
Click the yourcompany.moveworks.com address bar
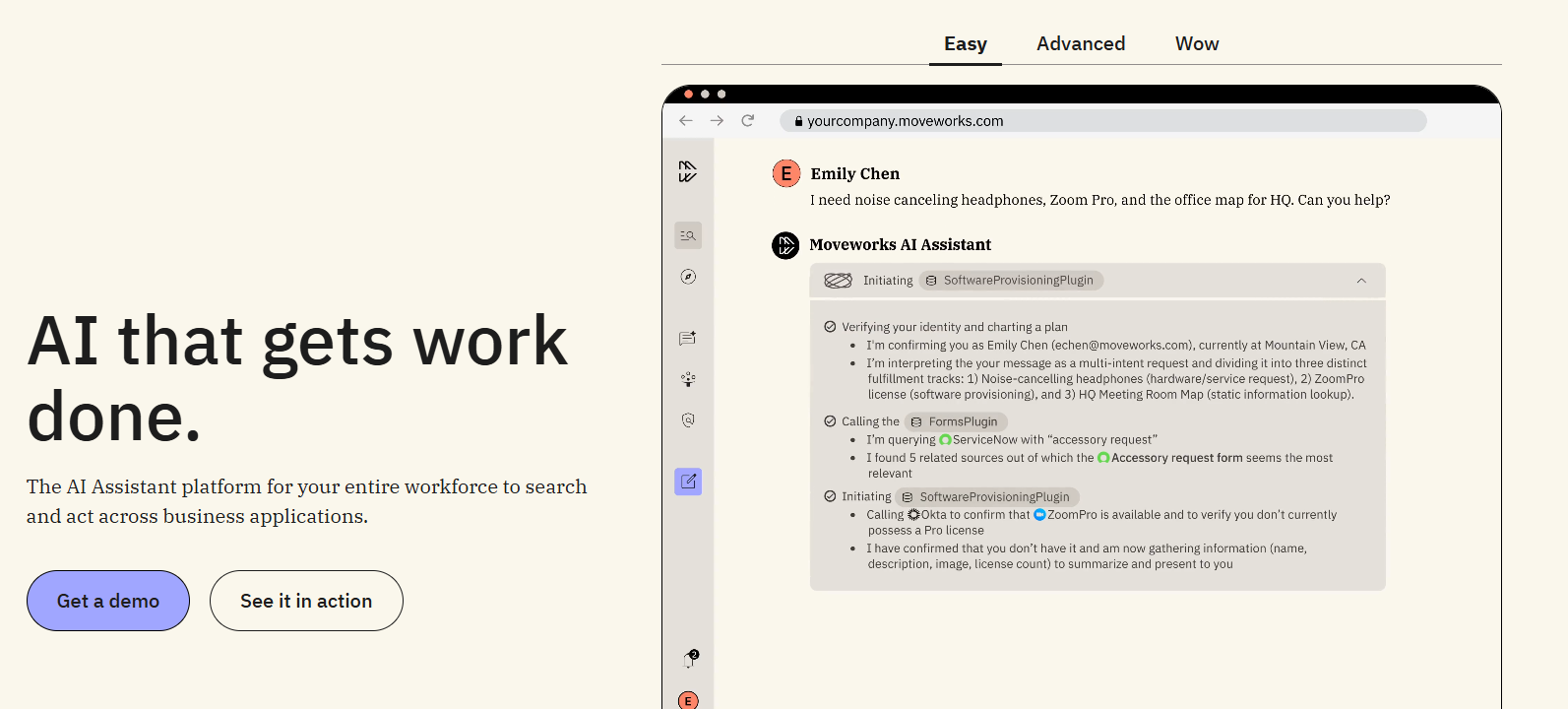1102,121
